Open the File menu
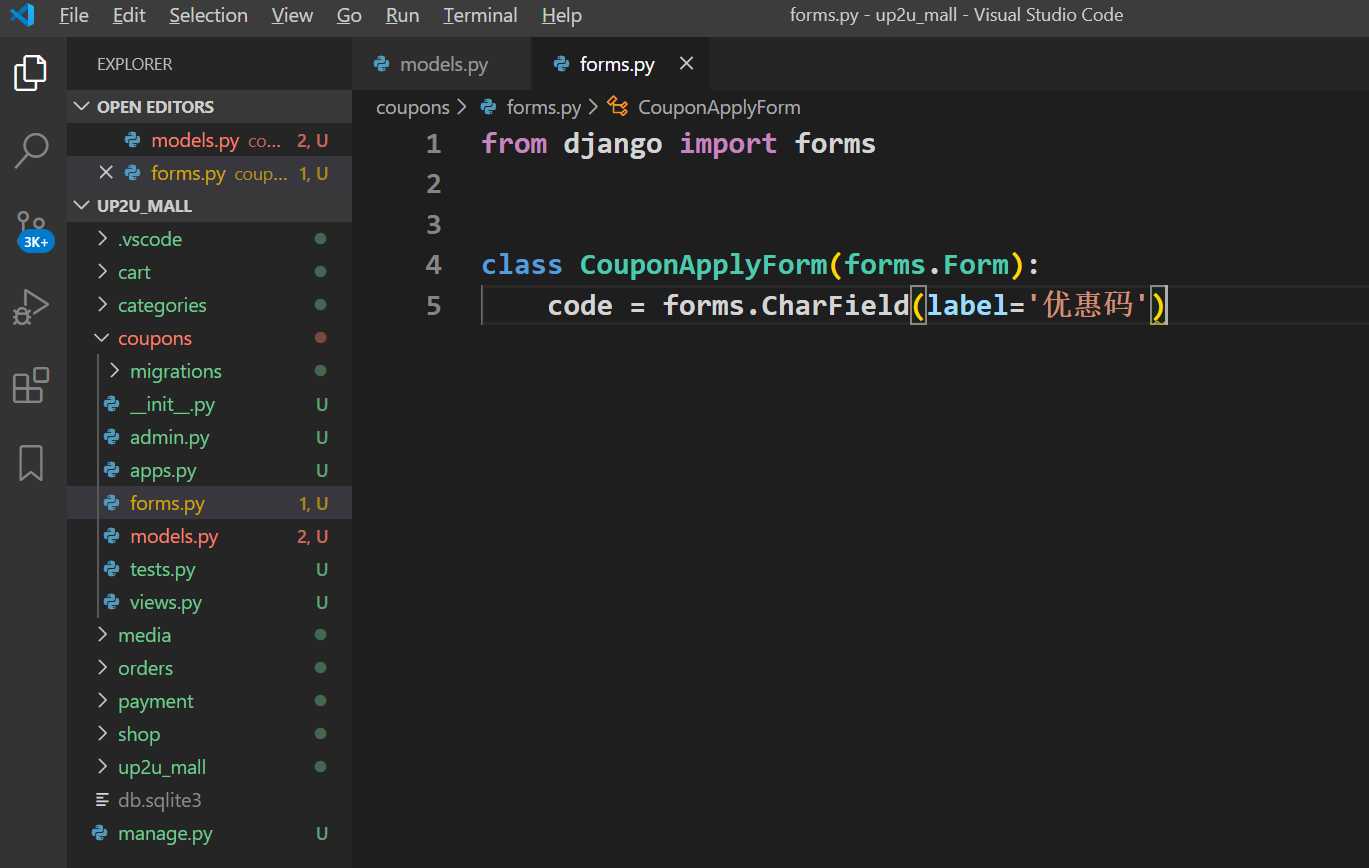 click(74, 15)
